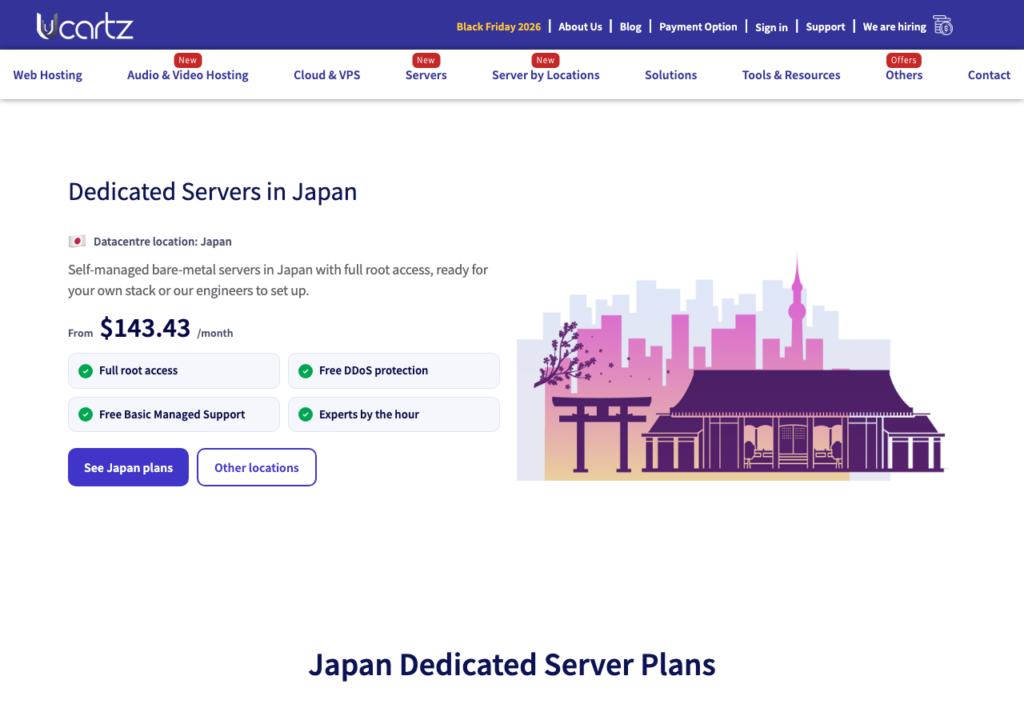Open the Solutions menu
Viewport: 1024px width, 720px height.
[671, 75]
